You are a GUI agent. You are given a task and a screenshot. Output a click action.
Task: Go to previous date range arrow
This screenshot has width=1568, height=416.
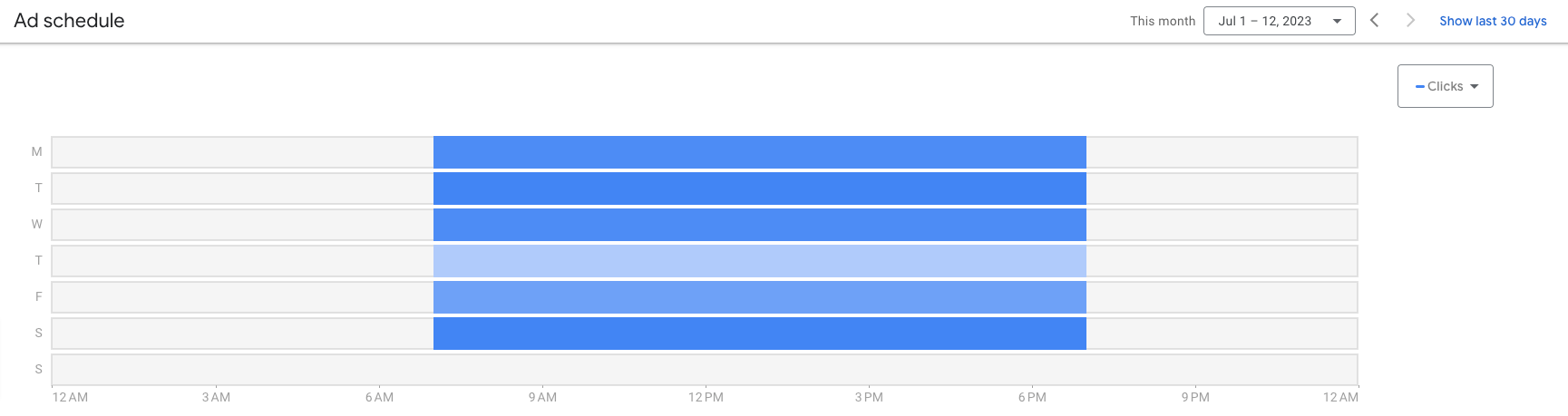(x=1374, y=20)
